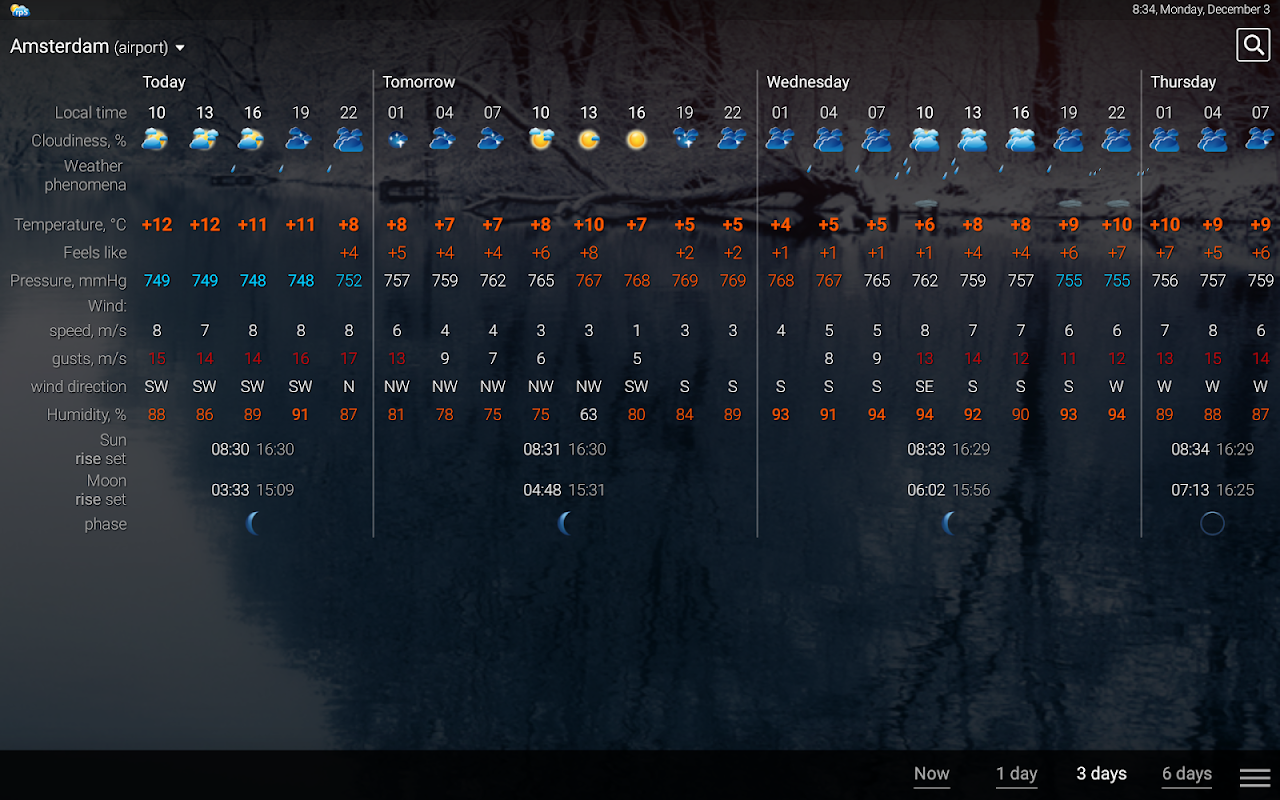Screen dimensions: 1280x800
Task: Click Tomorrow's 22:00 cloudiness icon
Action: (732, 139)
